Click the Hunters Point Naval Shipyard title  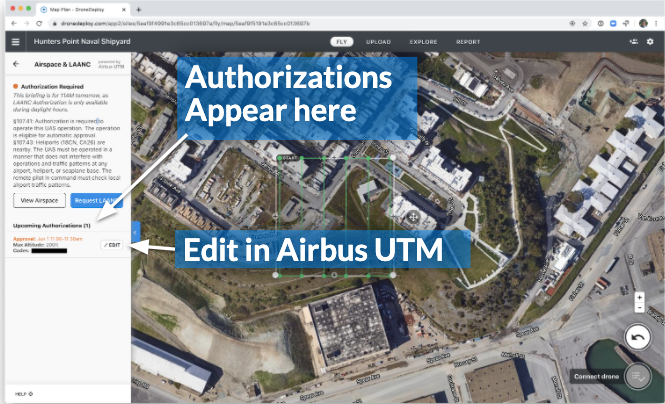point(82,42)
